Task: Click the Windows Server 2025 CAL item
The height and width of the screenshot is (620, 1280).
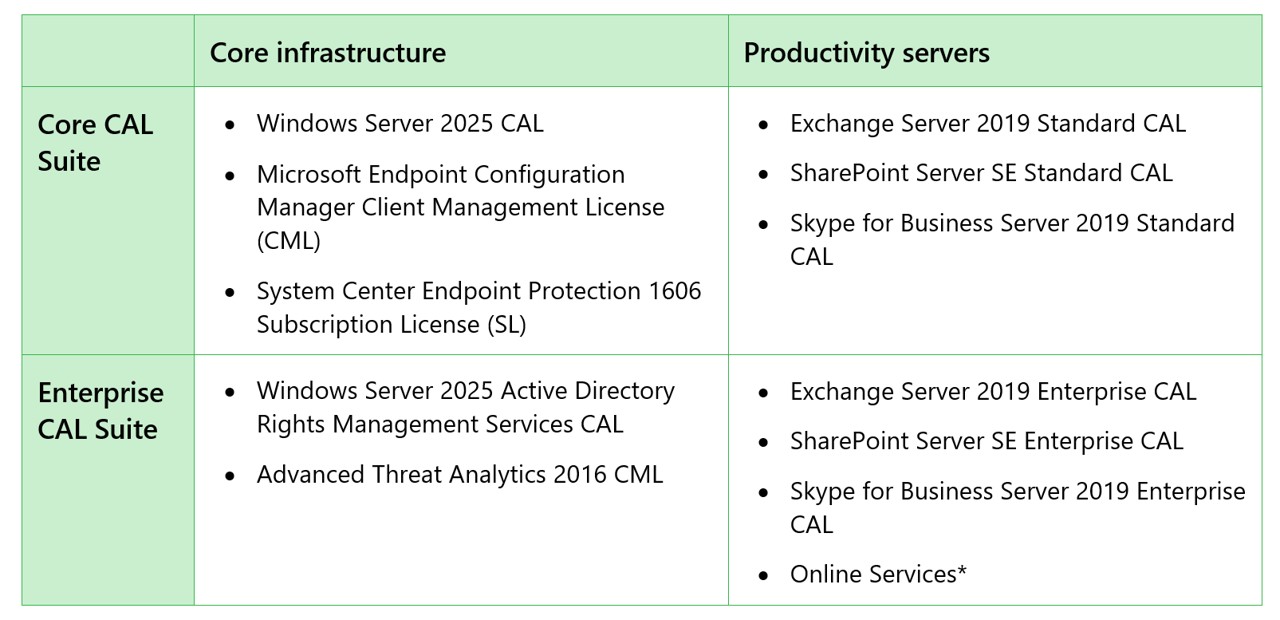Action: (400, 123)
